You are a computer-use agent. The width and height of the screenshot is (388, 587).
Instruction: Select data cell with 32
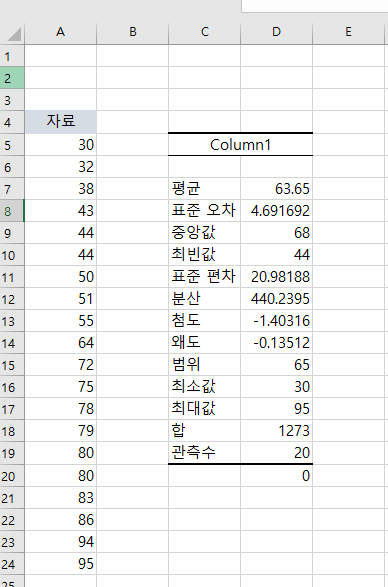(x=61, y=167)
